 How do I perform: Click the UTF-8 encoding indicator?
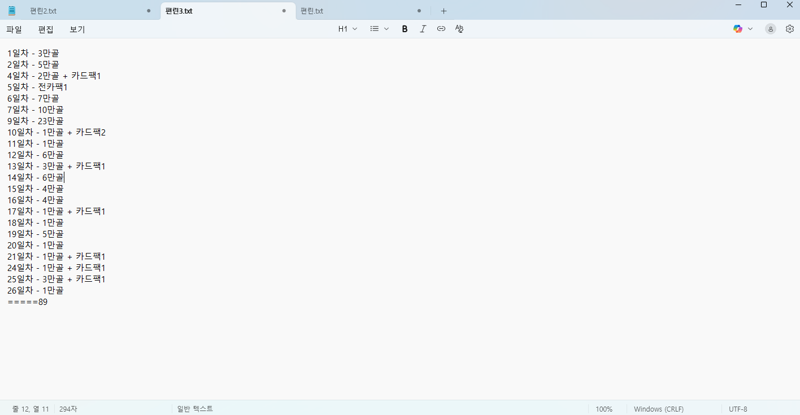pos(738,409)
